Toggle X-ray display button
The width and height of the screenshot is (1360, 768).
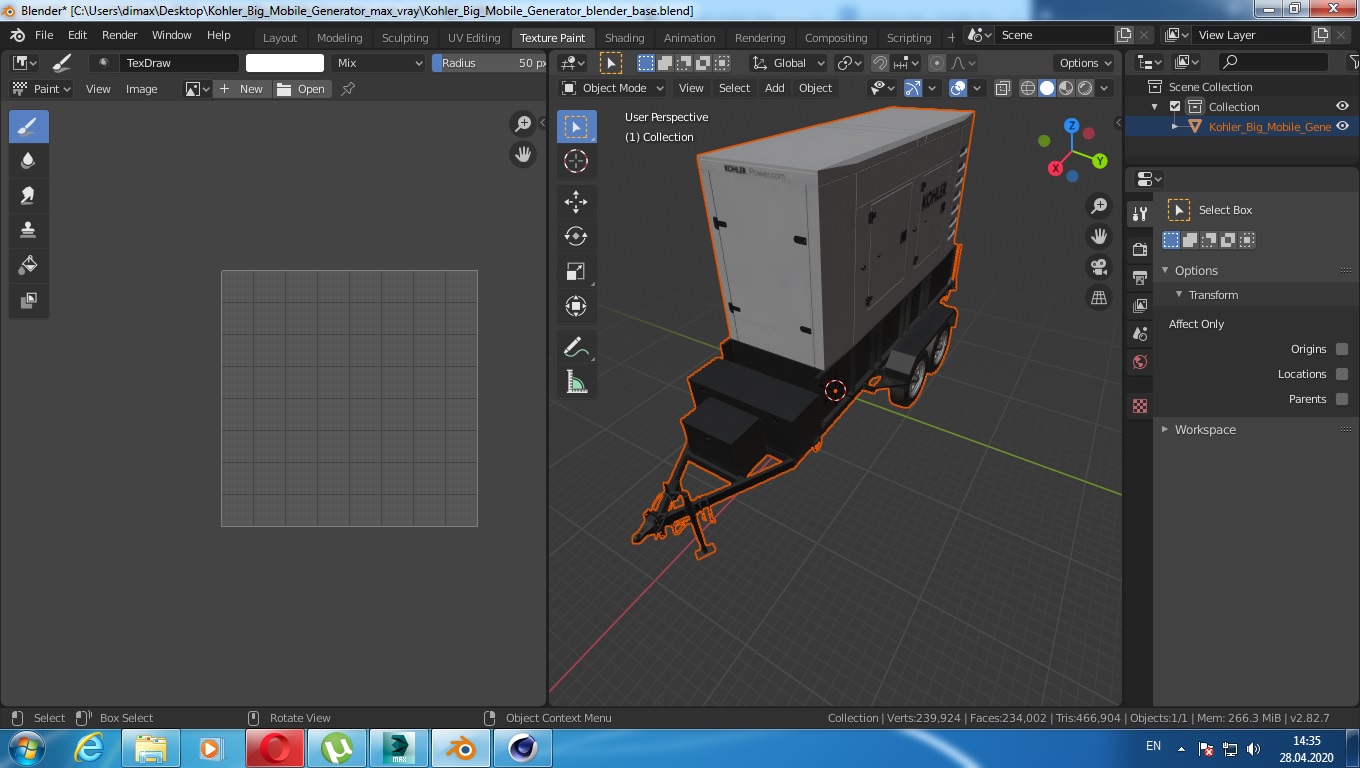pos(1004,88)
